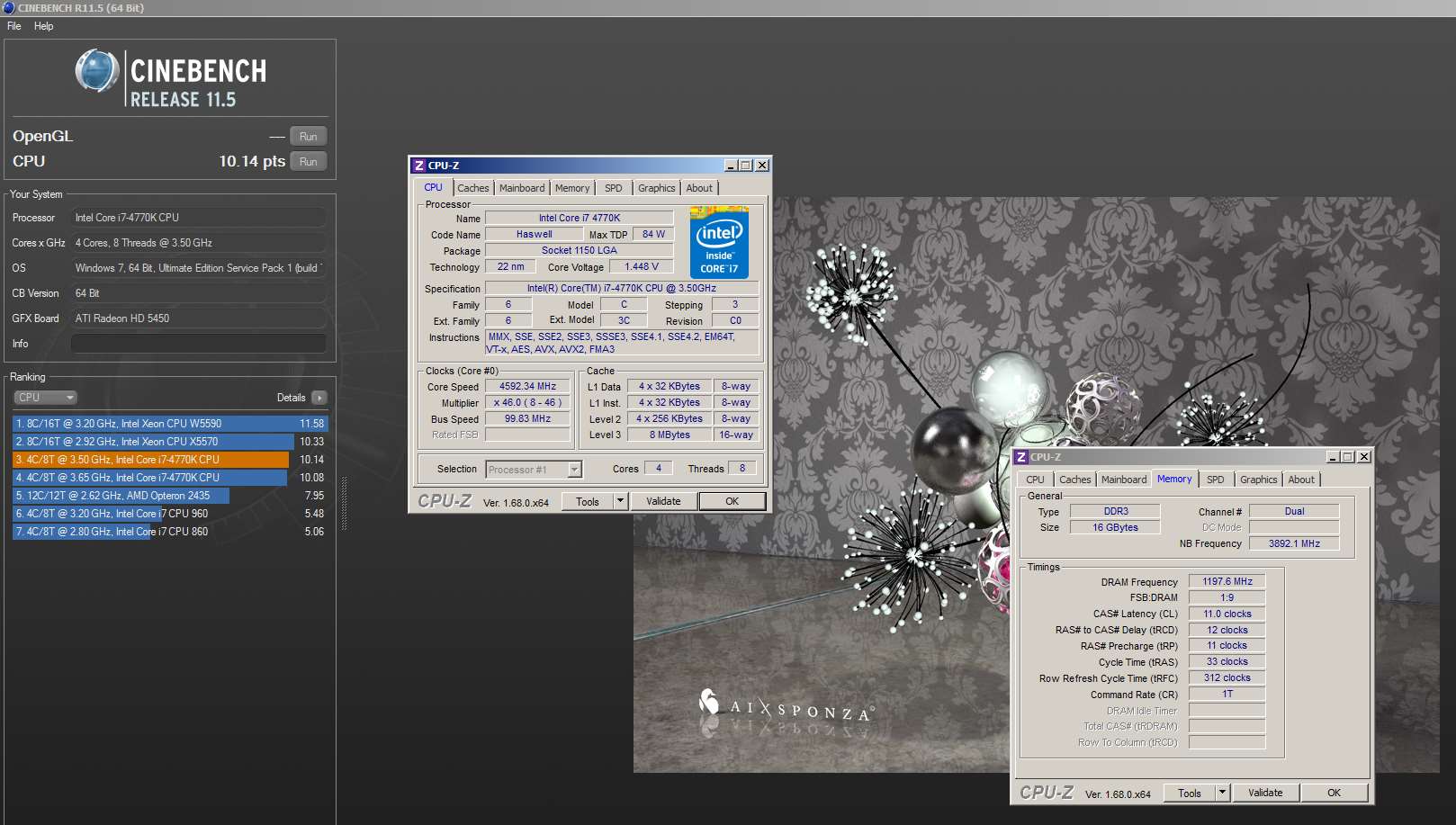Click Validate in front CPU-Z window
This screenshot has height=825, width=1456.
(663, 501)
